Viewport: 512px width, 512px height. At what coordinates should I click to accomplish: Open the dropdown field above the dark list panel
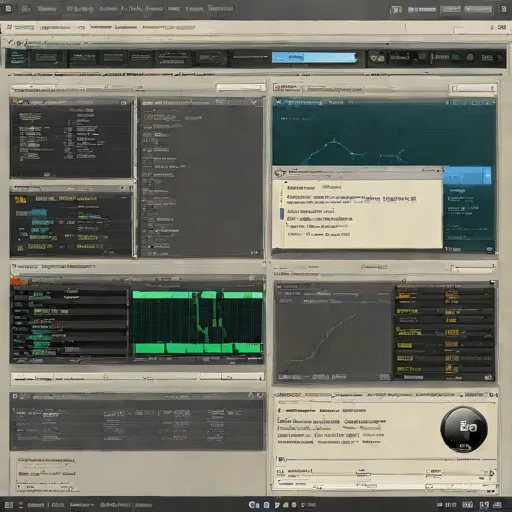point(240,87)
